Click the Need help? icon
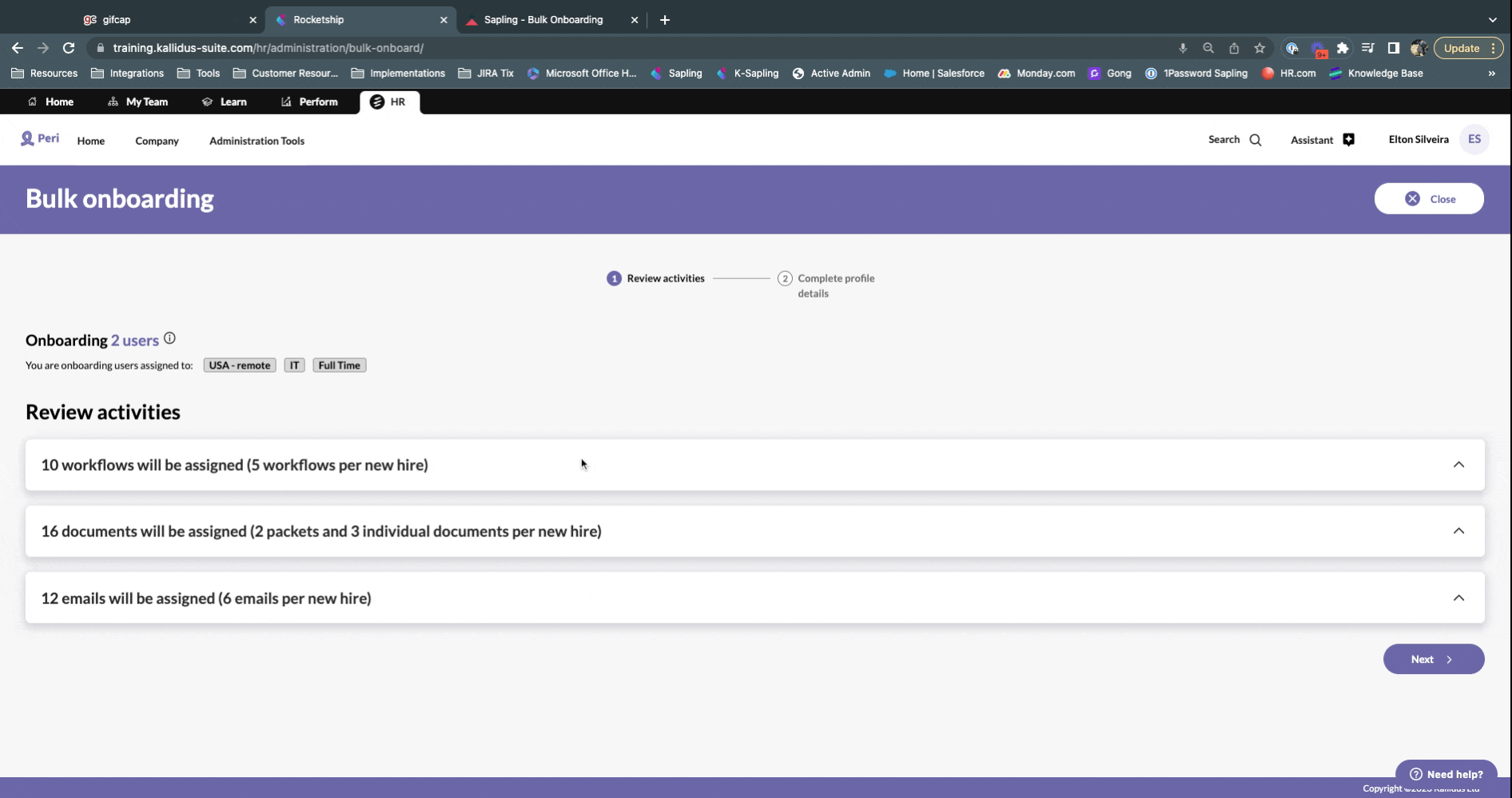Image resolution: width=1512 pixels, height=798 pixels. 1415,773
